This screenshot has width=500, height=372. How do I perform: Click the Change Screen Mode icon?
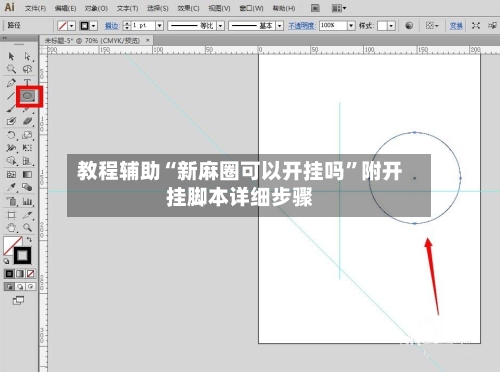pos(18,300)
